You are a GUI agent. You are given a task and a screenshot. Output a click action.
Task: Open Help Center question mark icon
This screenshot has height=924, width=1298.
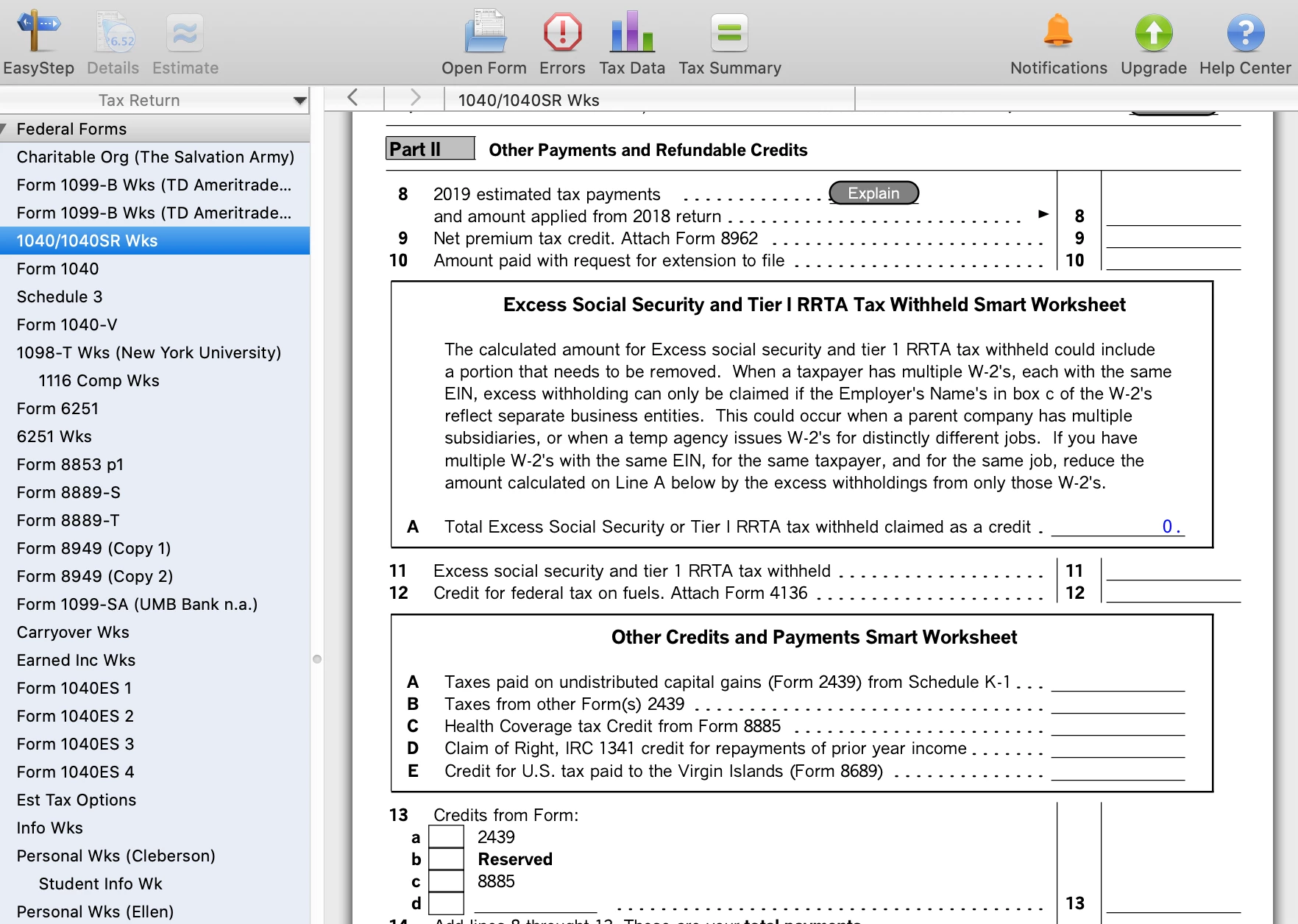tap(1245, 33)
